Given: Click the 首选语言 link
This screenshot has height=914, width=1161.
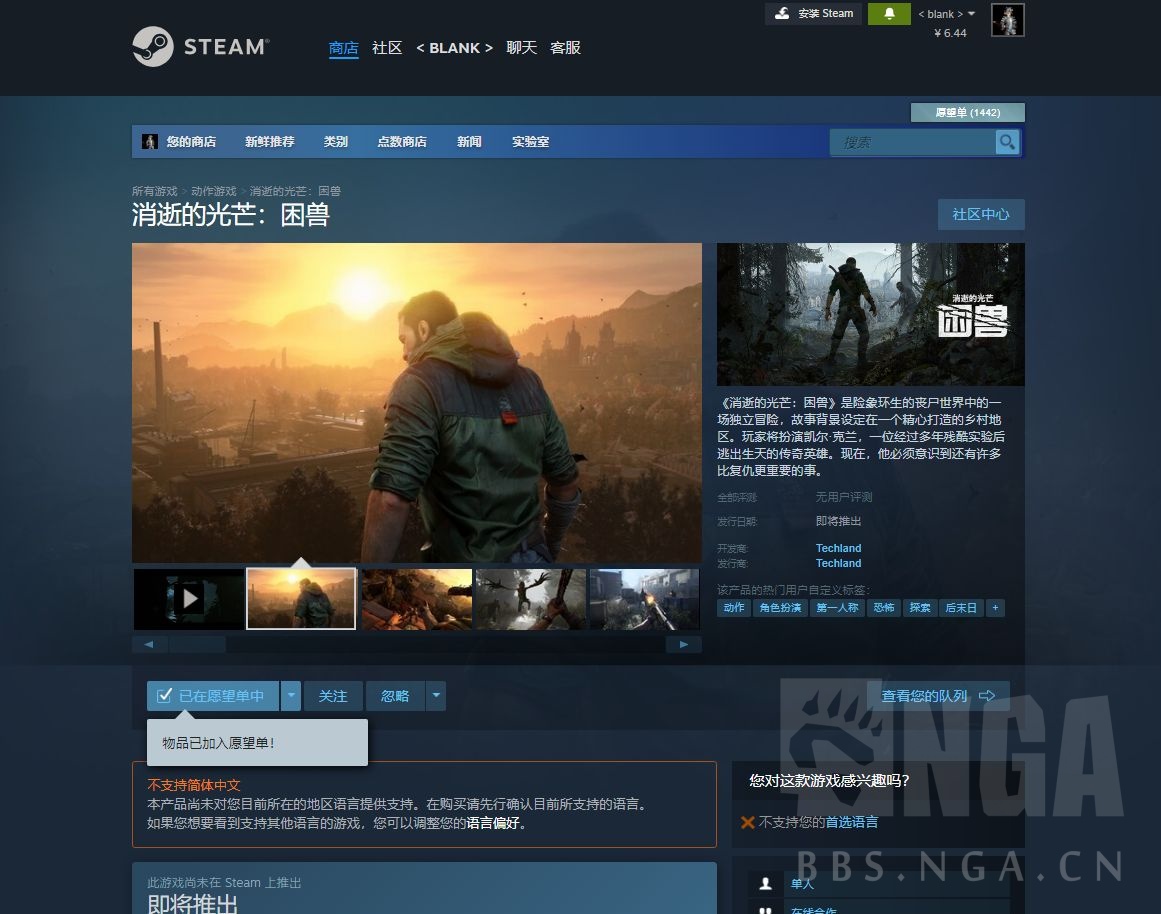Looking at the screenshot, I should (851, 822).
